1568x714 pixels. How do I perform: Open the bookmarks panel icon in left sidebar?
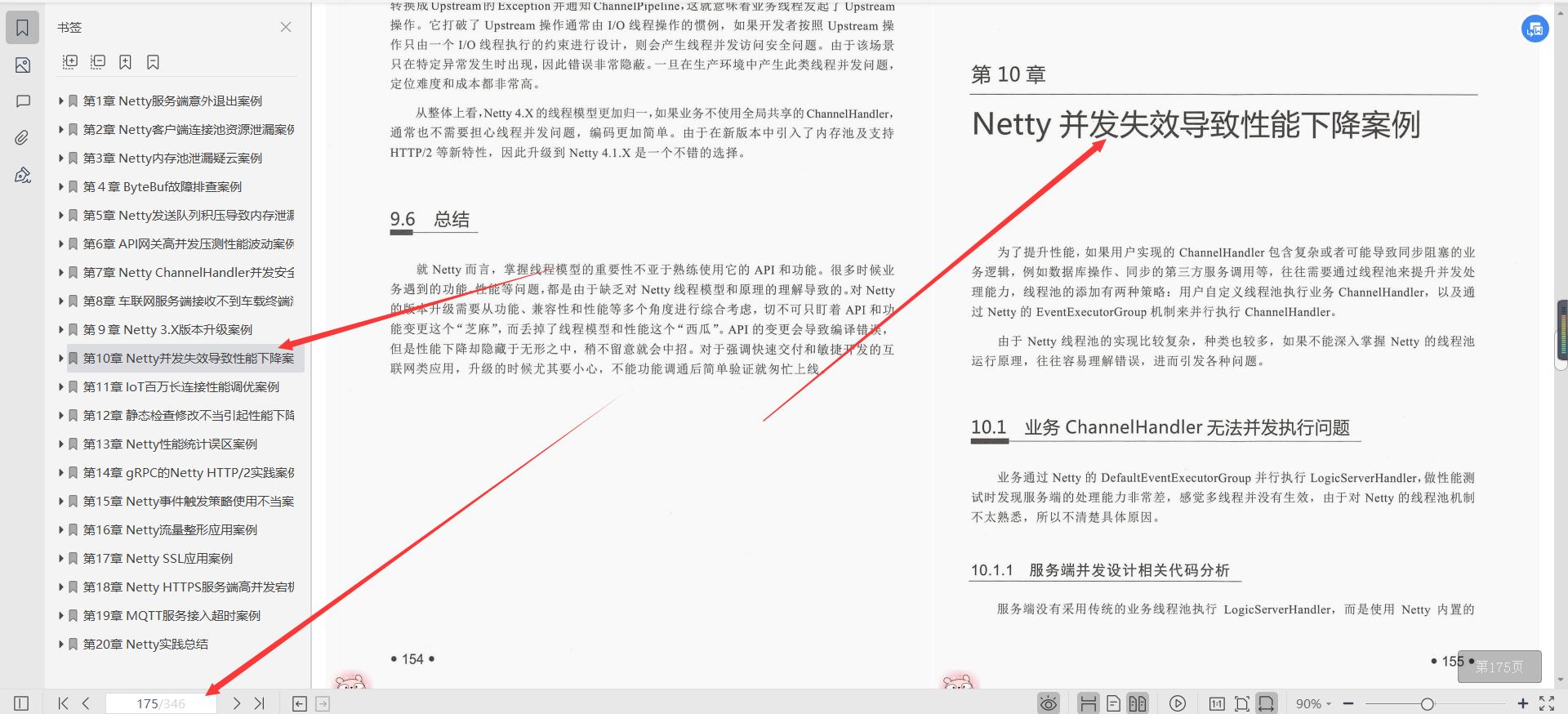tap(22, 28)
